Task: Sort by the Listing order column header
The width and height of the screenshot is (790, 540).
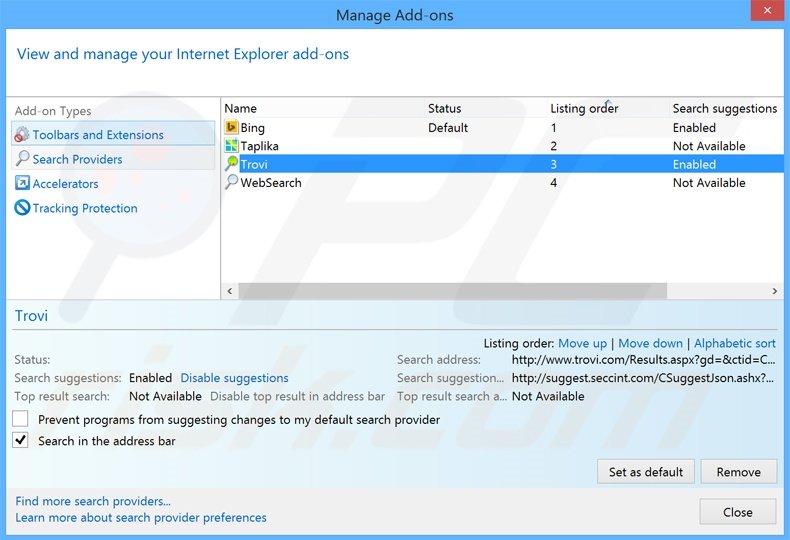Action: click(x=584, y=108)
